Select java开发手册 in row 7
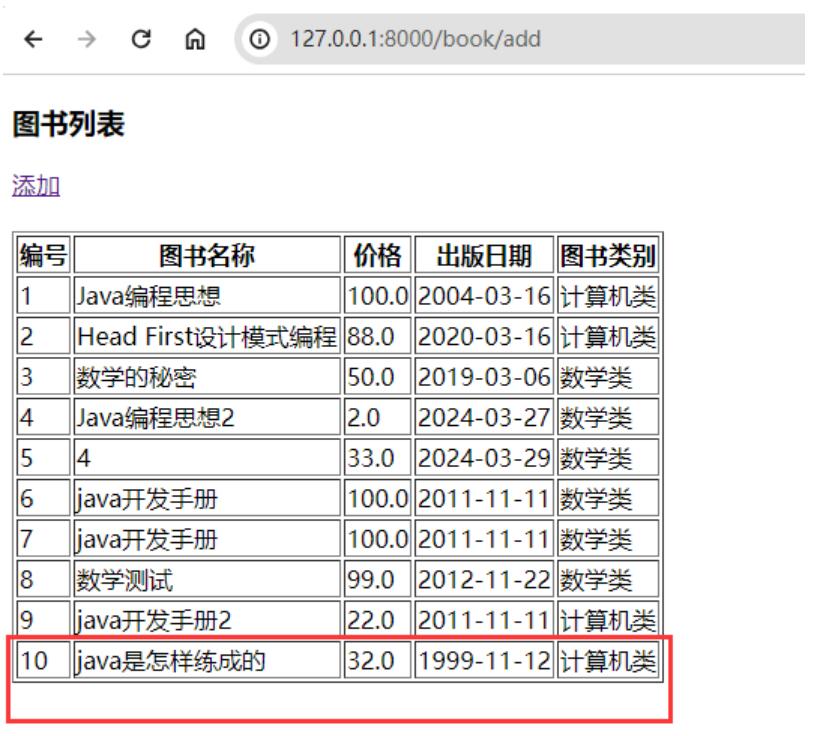The height and width of the screenshot is (736, 823). tap(146, 540)
